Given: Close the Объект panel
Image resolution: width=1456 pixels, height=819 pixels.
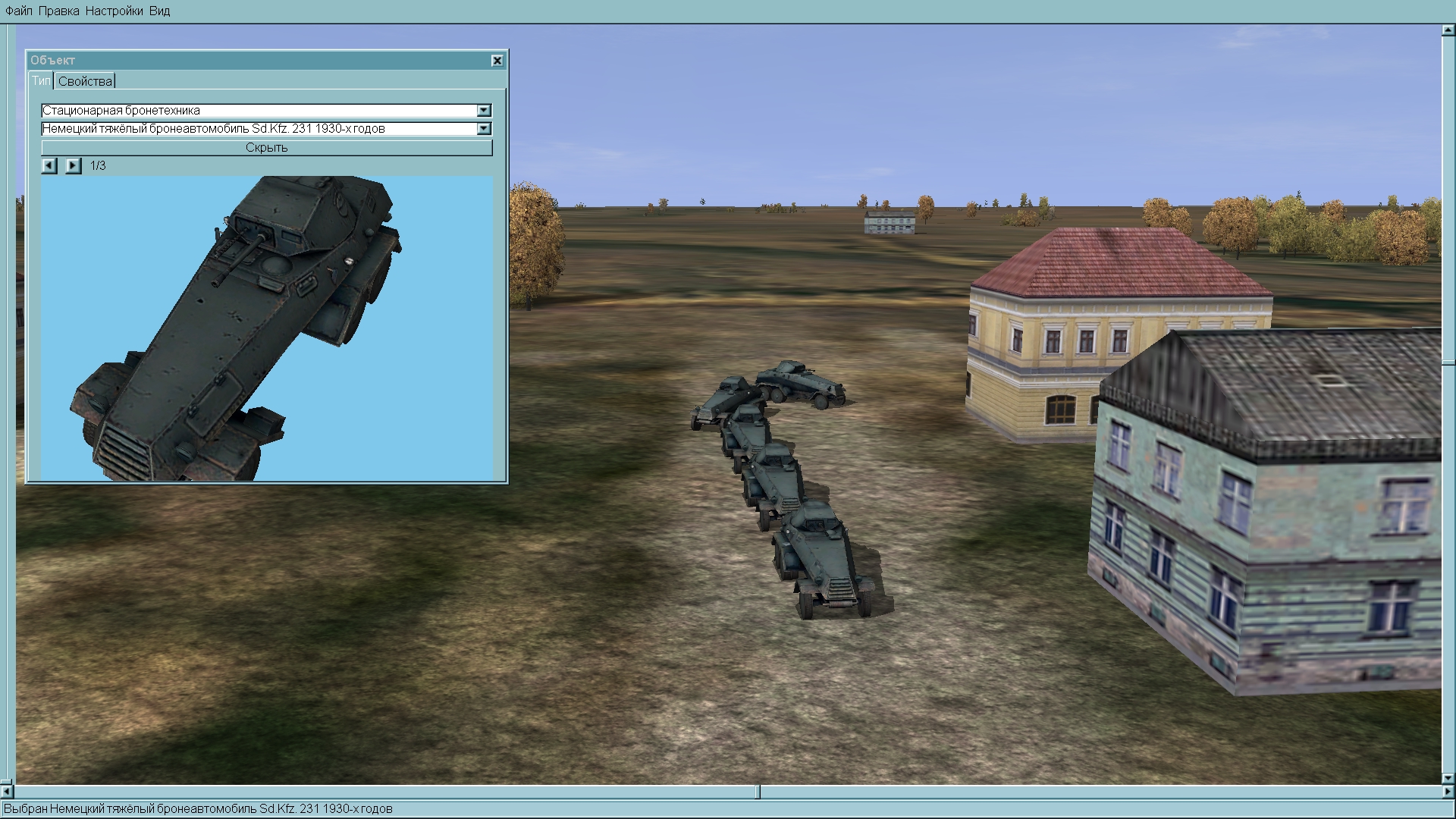Looking at the screenshot, I should pos(497,61).
